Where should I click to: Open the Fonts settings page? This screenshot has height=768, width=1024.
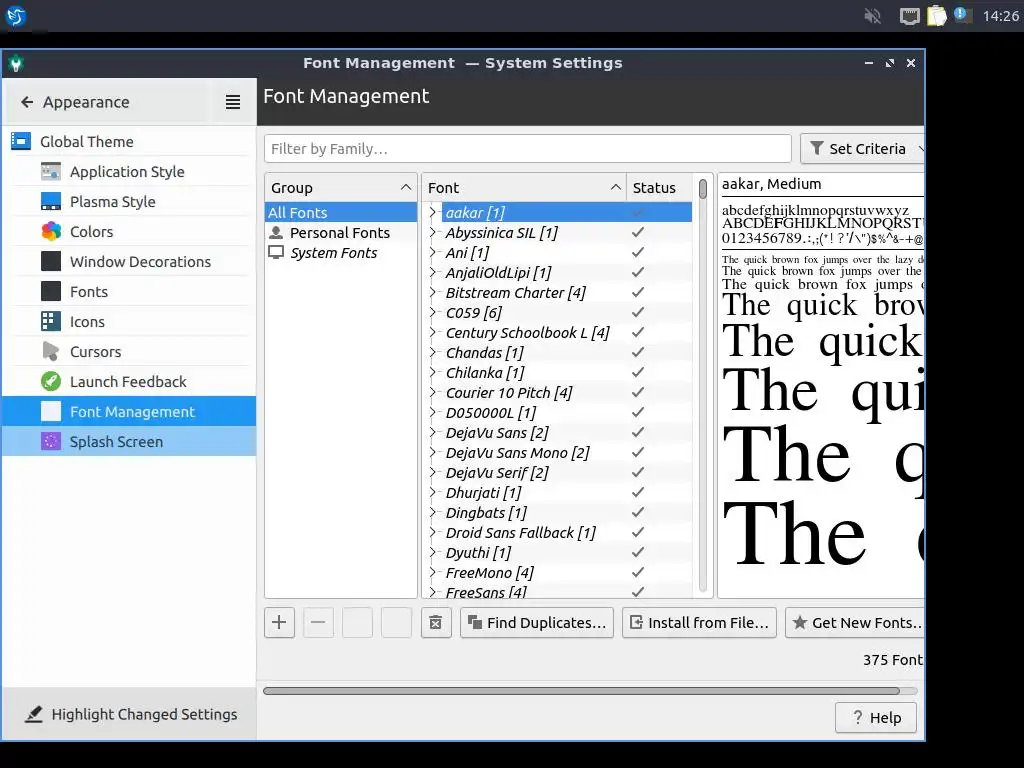[x=129, y=292]
